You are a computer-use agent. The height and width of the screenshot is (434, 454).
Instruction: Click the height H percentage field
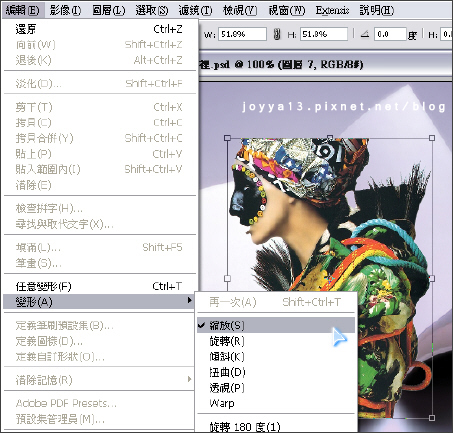[x=324, y=34]
